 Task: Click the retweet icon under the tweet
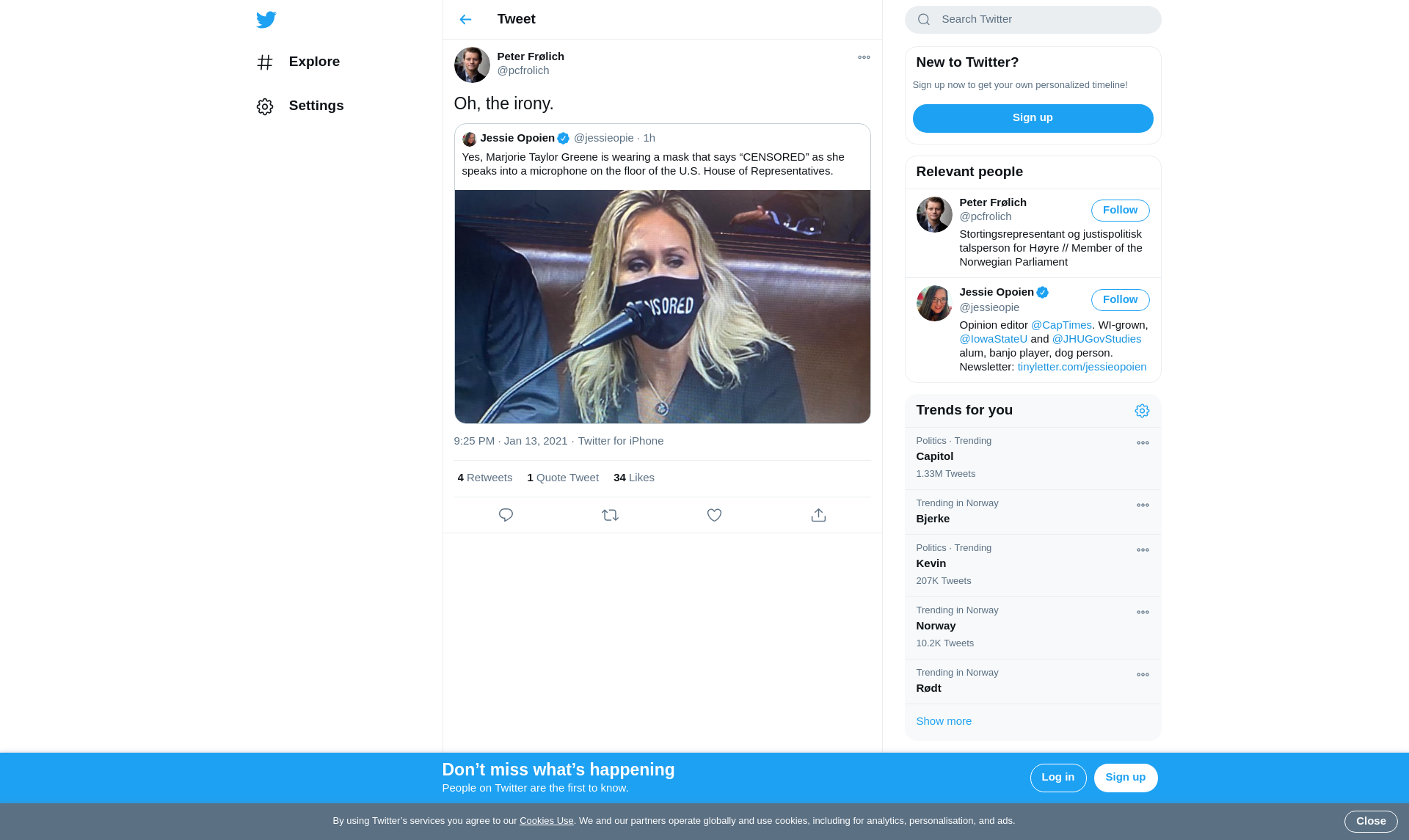click(610, 515)
